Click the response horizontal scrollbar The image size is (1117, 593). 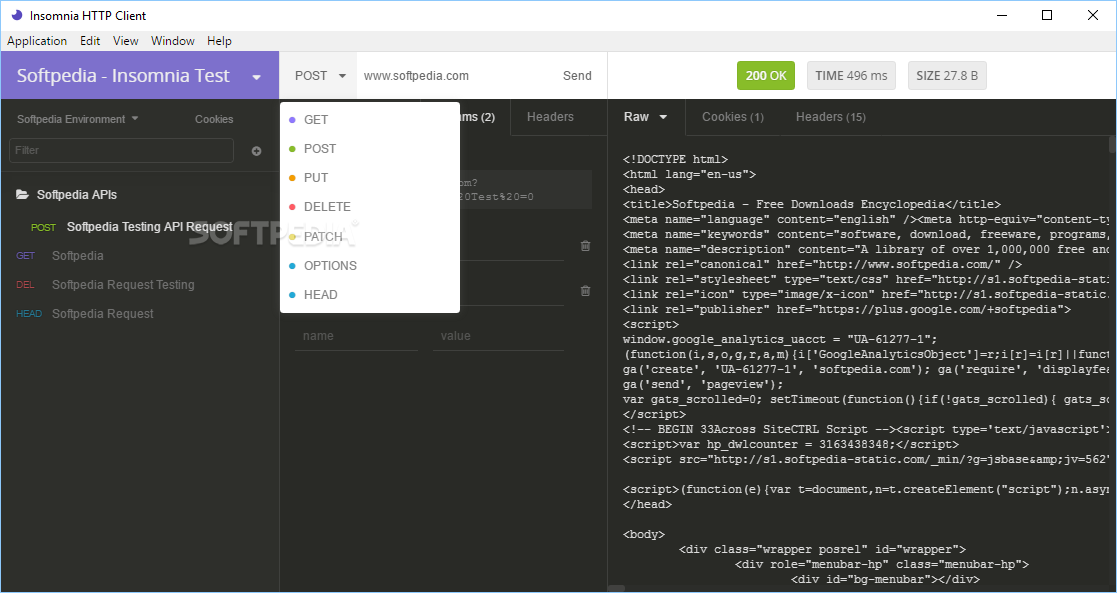click(616, 589)
